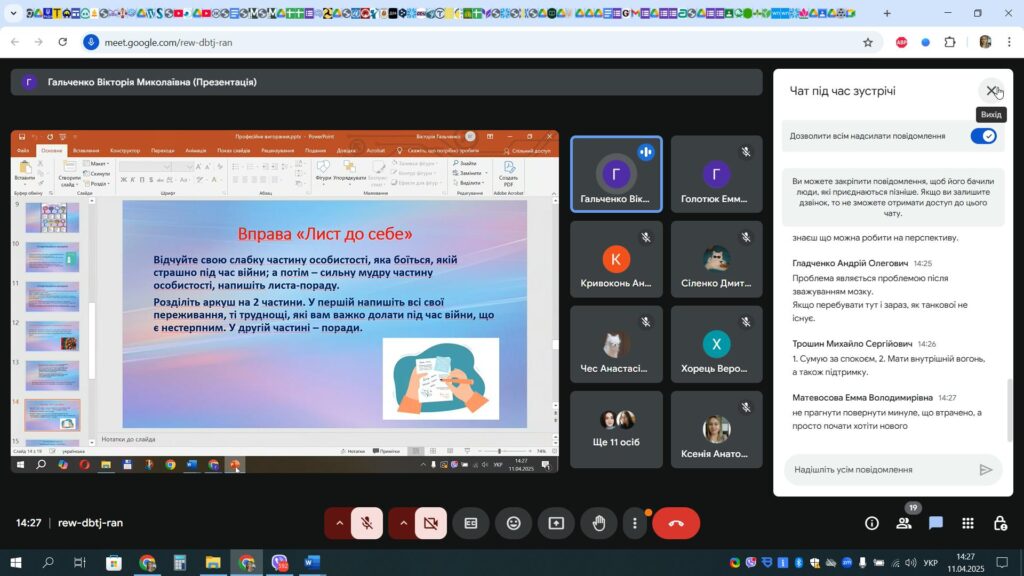1024x576 pixels.
Task: Bookmark this page with the star icon
Action: 868,42
